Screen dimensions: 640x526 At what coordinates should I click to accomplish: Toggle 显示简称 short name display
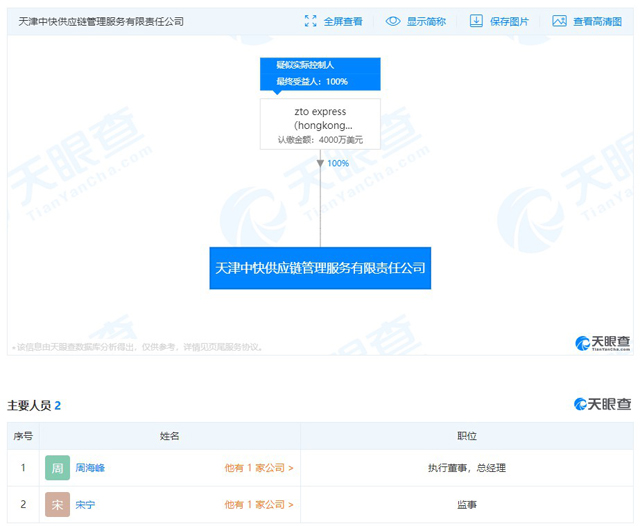[x=426, y=21]
